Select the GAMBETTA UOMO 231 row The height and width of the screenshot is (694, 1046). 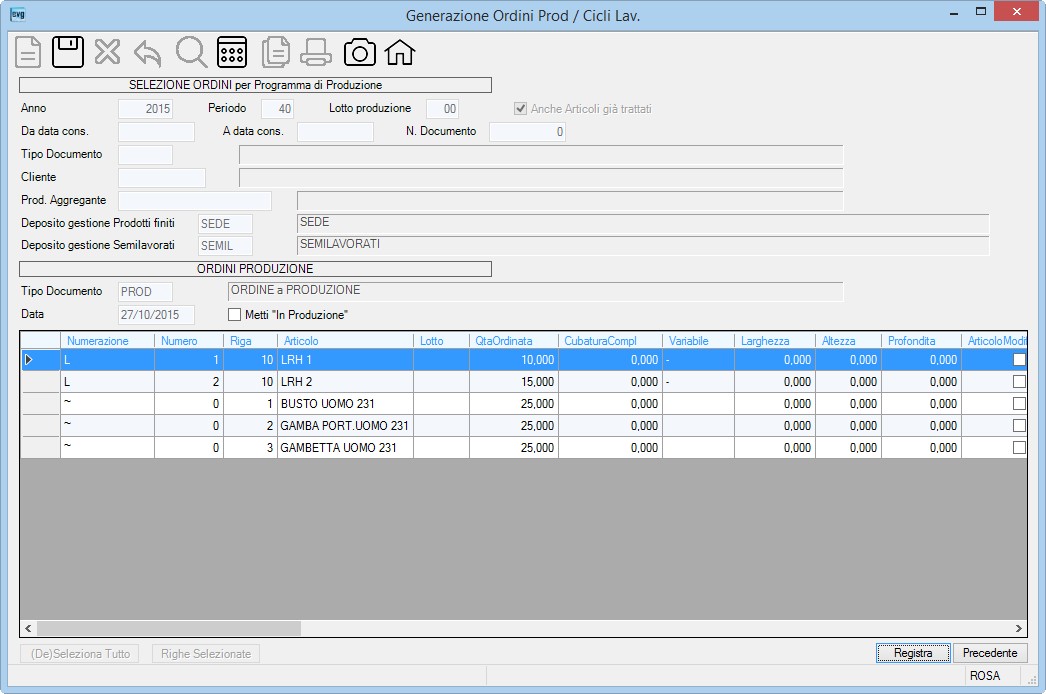tap(524, 448)
